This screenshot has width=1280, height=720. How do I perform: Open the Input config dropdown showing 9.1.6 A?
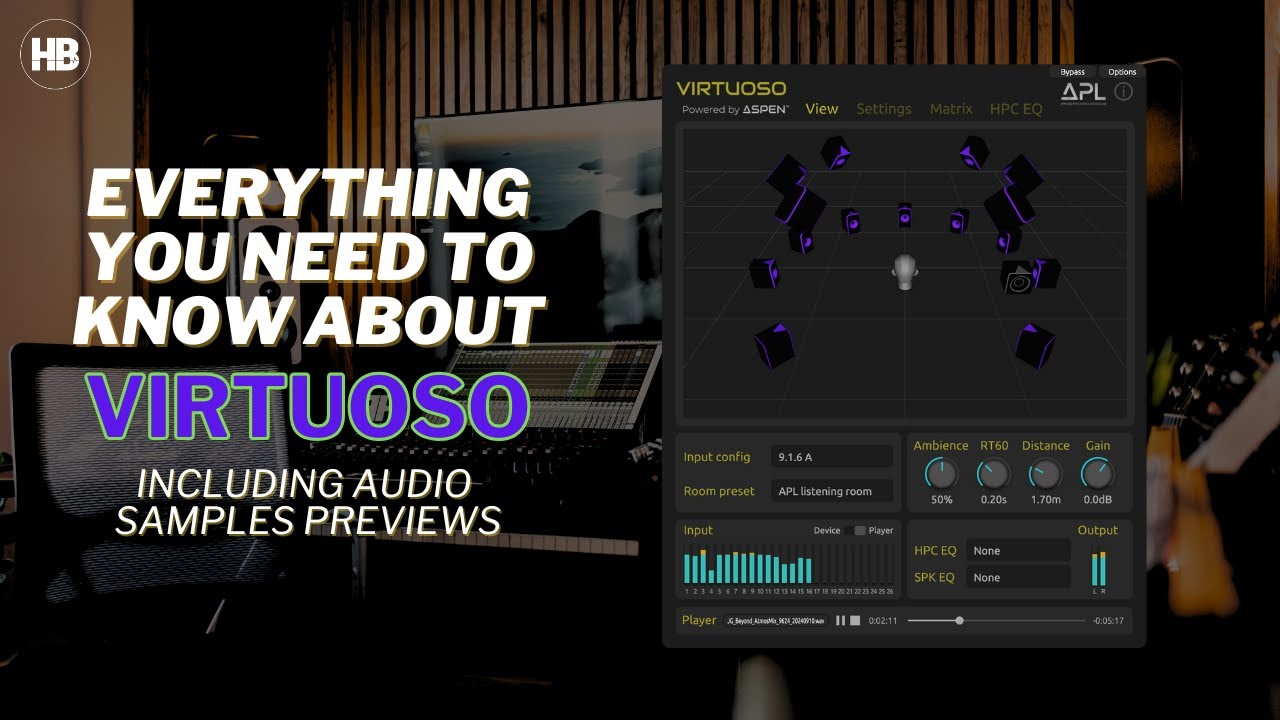(832, 457)
